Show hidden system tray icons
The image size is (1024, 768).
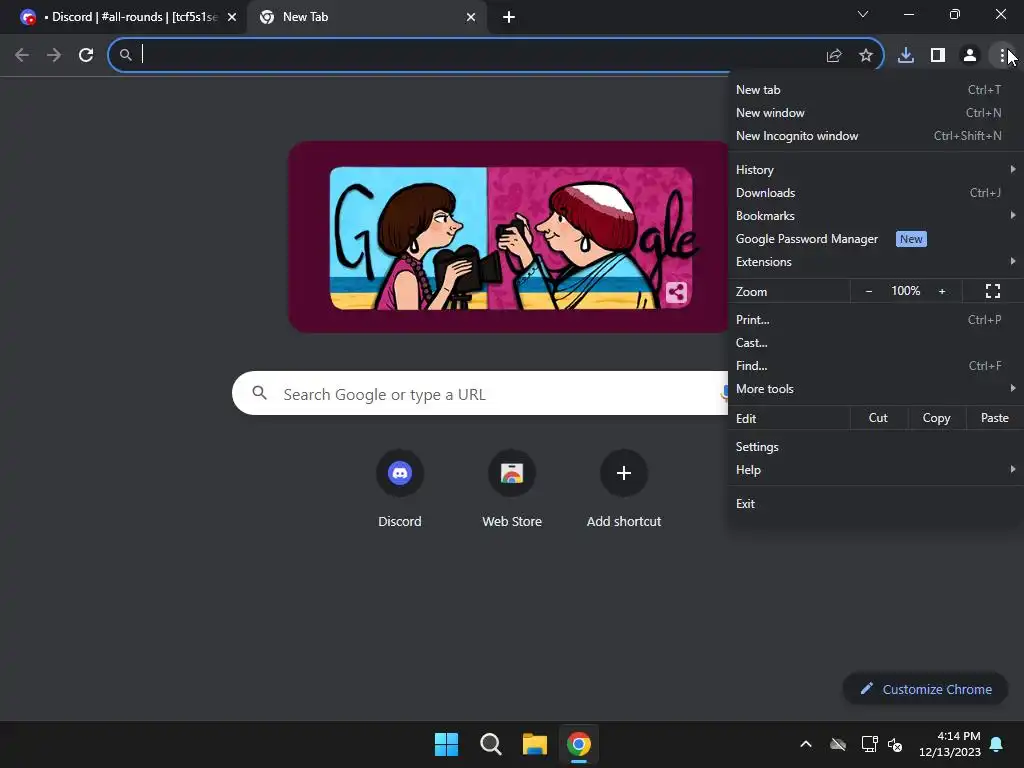806,744
